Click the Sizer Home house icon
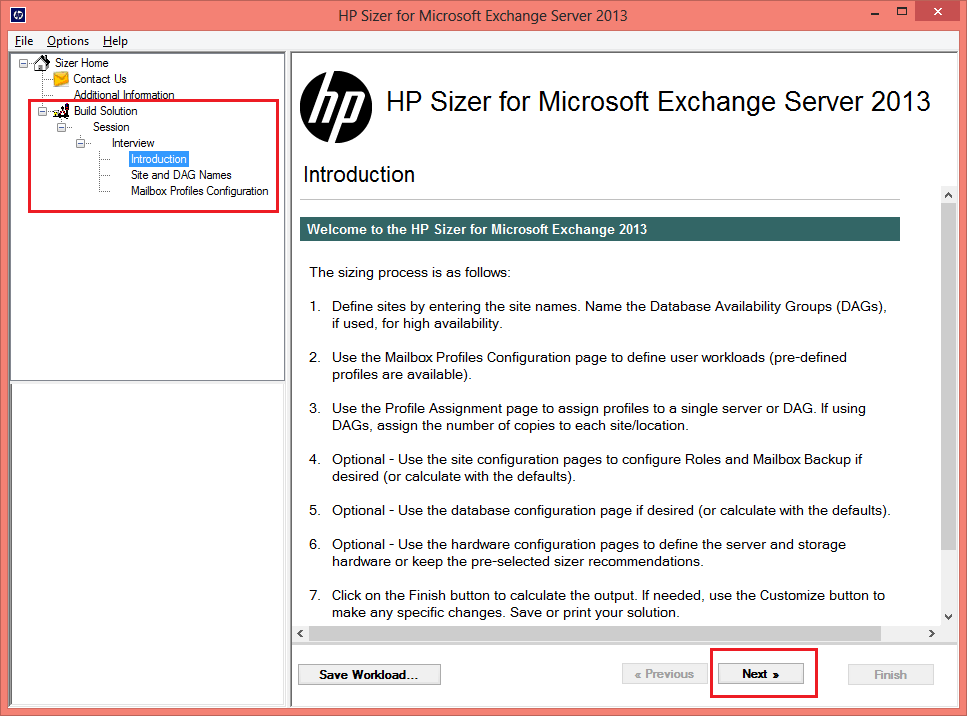Image resolution: width=967 pixels, height=716 pixels. pyautogui.click(x=41, y=63)
